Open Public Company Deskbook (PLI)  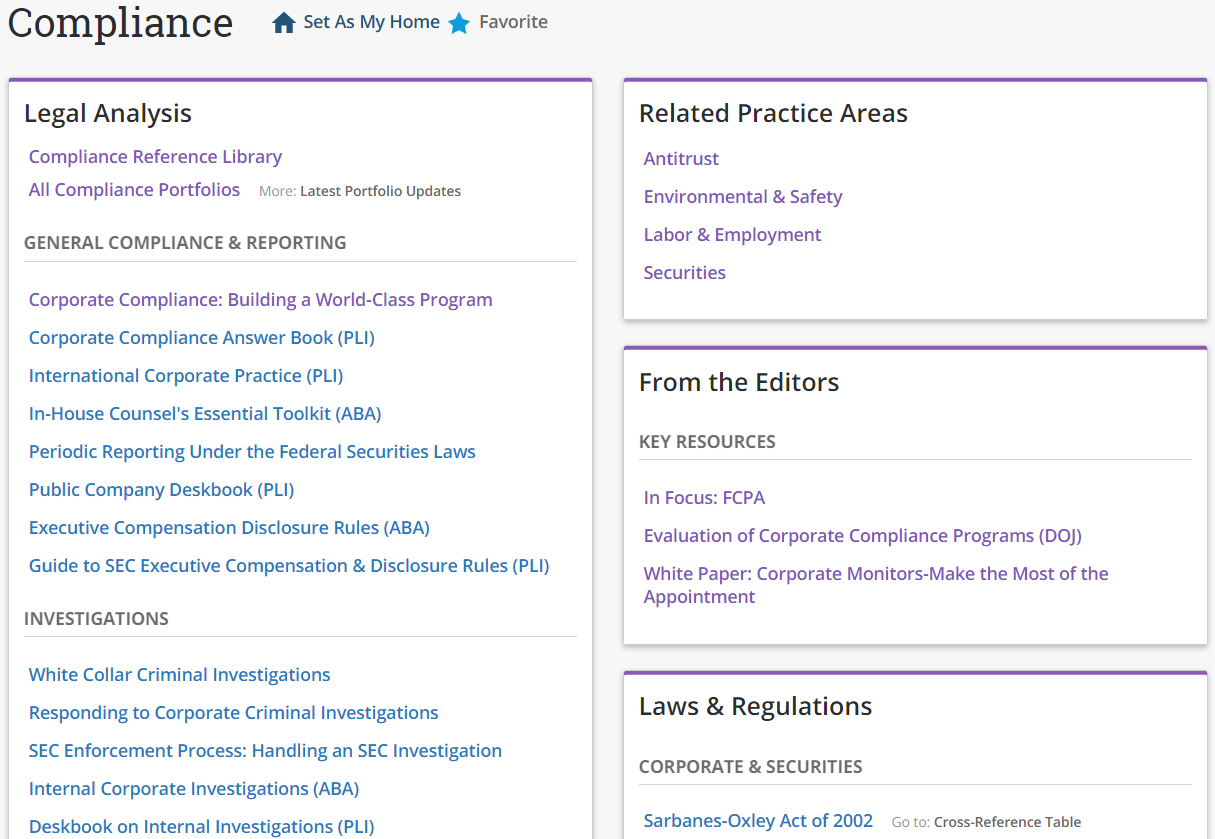point(161,490)
